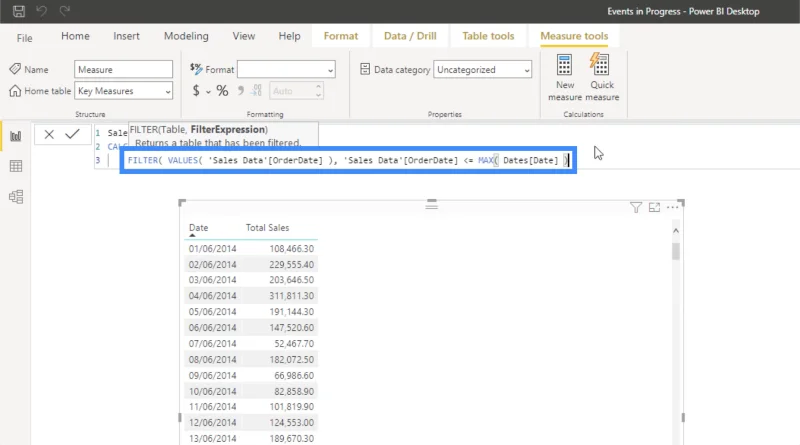The height and width of the screenshot is (445, 800).
Task: Select the 11/06/2014 date cell
Action: coord(212,407)
